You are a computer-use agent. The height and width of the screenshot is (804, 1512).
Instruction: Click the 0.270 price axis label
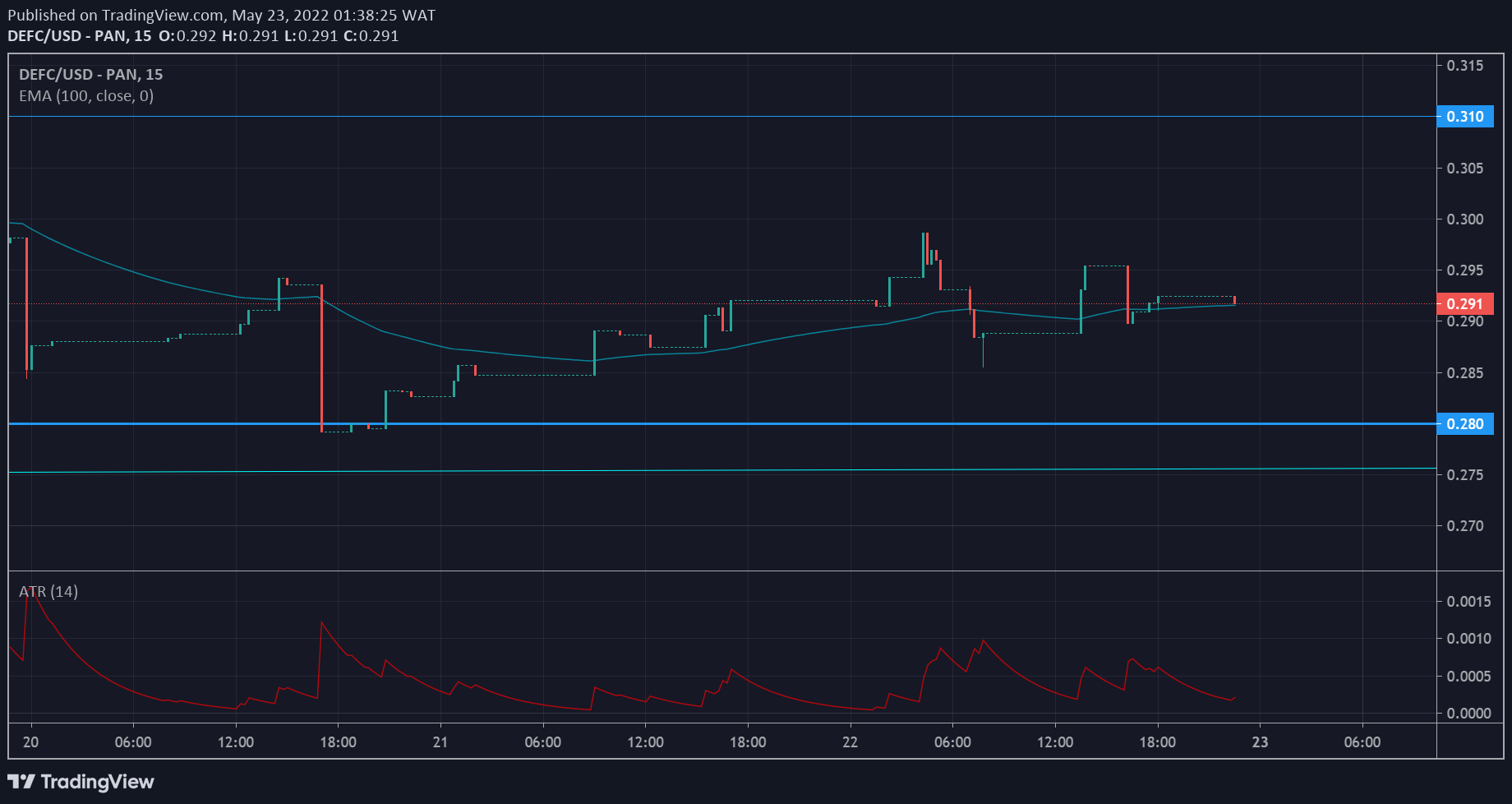tap(1465, 526)
